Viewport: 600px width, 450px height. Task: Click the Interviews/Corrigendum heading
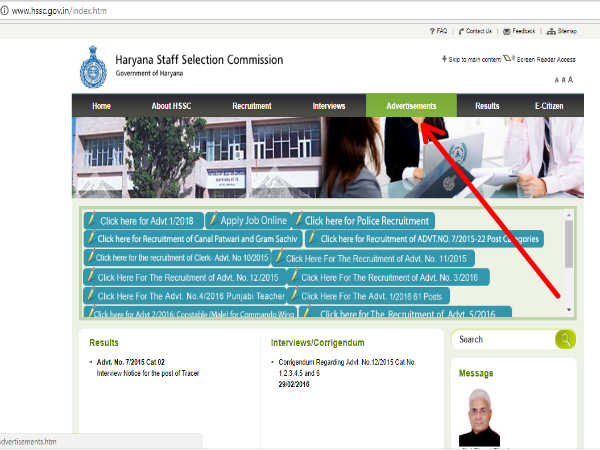318,342
